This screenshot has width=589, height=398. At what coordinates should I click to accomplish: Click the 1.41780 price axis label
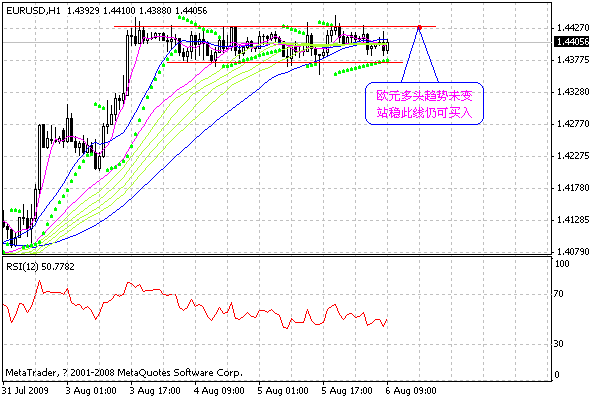[x=572, y=187]
